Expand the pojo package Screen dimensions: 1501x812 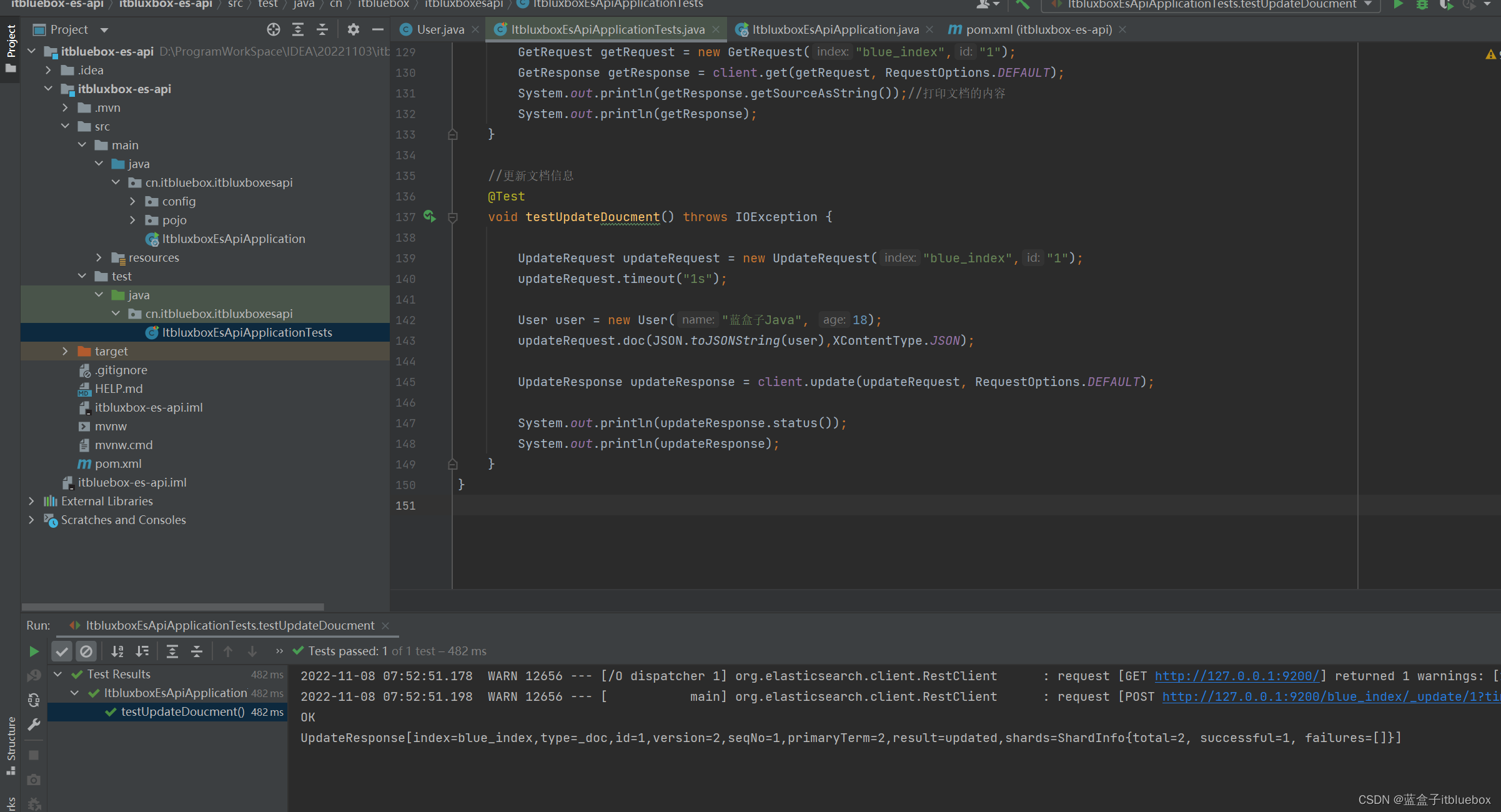132,220
